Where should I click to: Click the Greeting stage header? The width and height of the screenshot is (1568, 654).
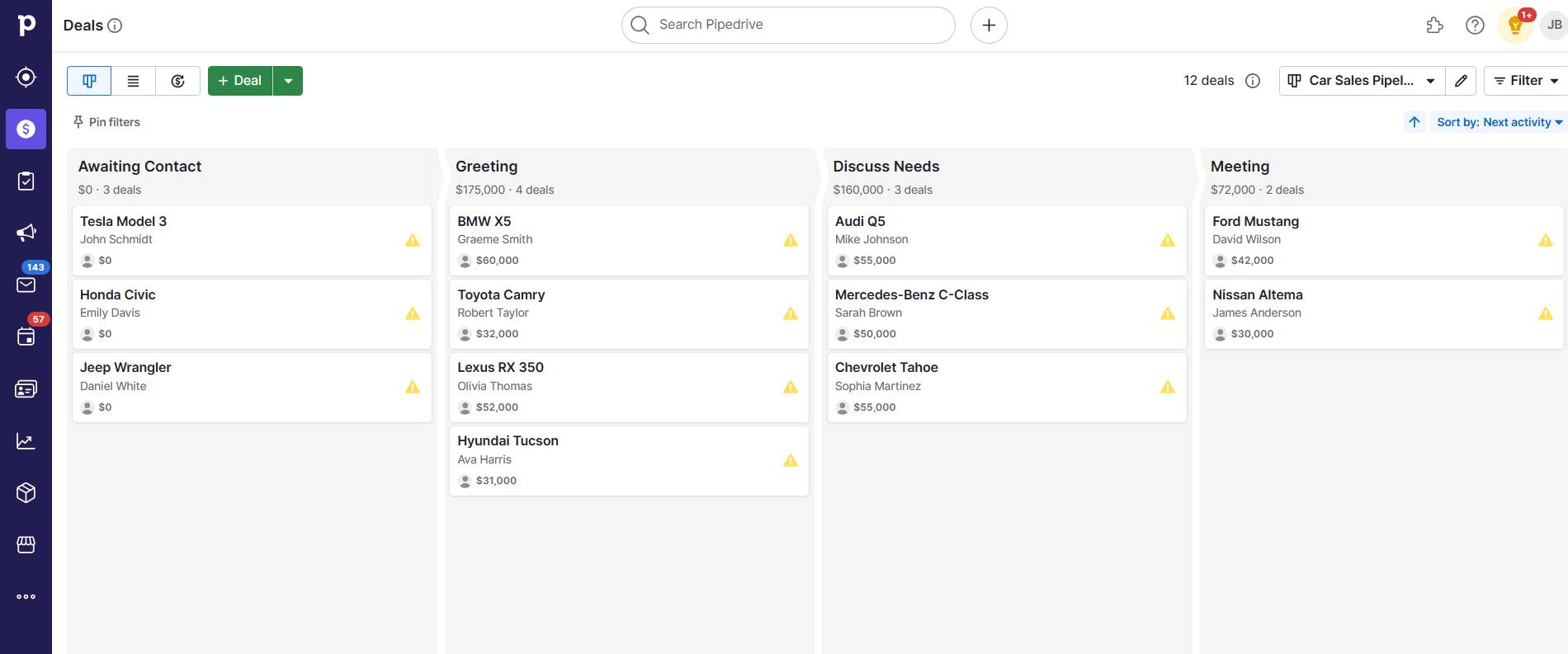point(486,167)
